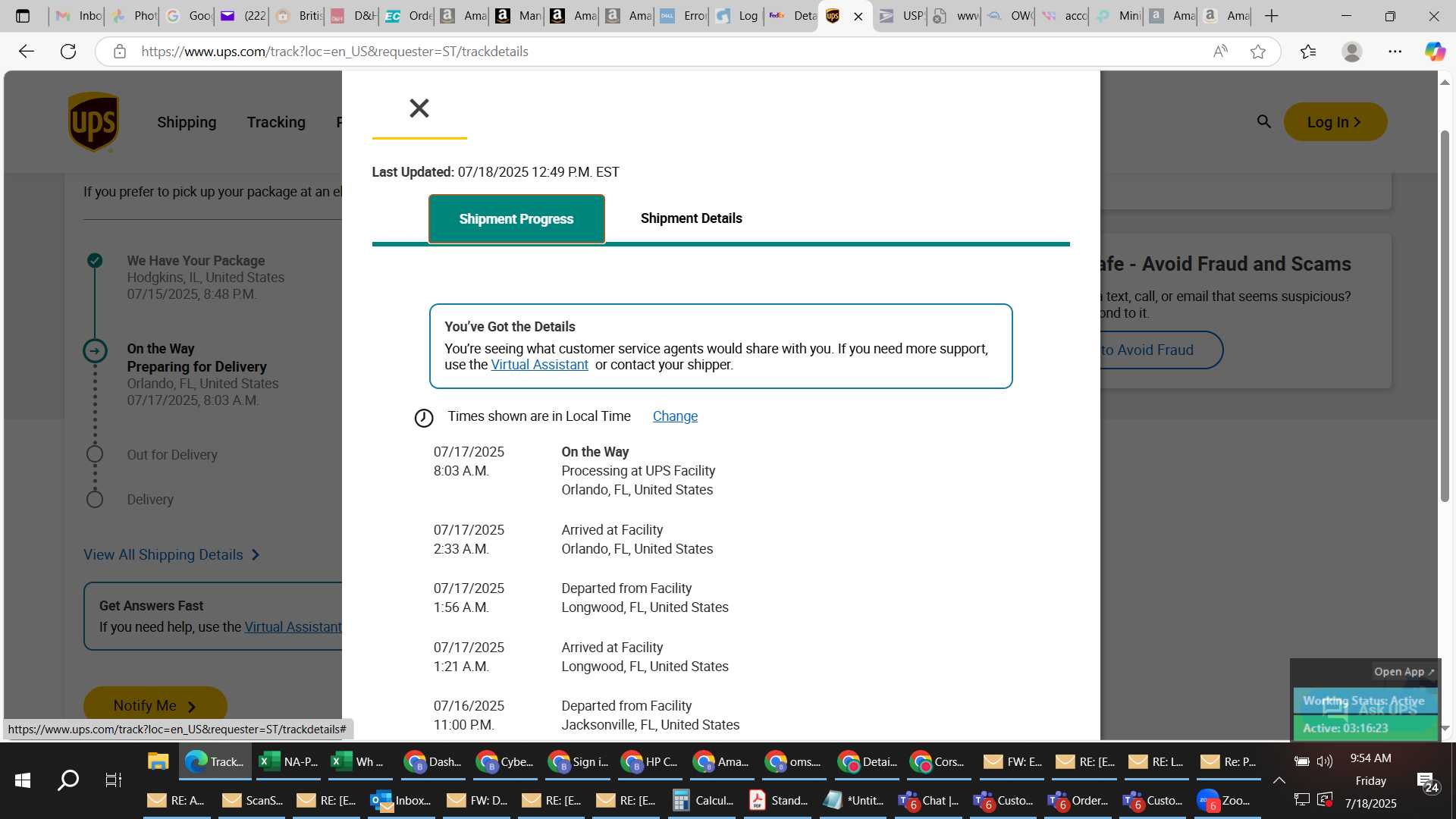Open the tab actions menu icon

pyautogui.click(x=23, y=16)
